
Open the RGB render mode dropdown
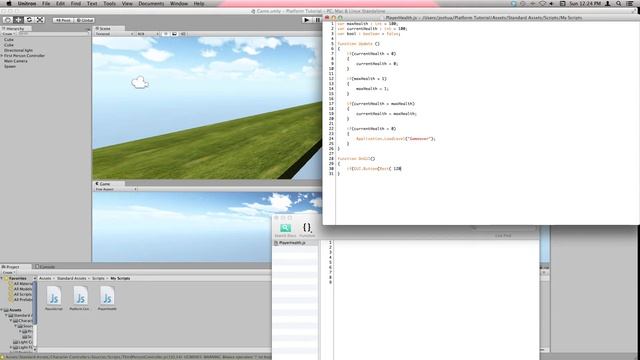[147, 34]
